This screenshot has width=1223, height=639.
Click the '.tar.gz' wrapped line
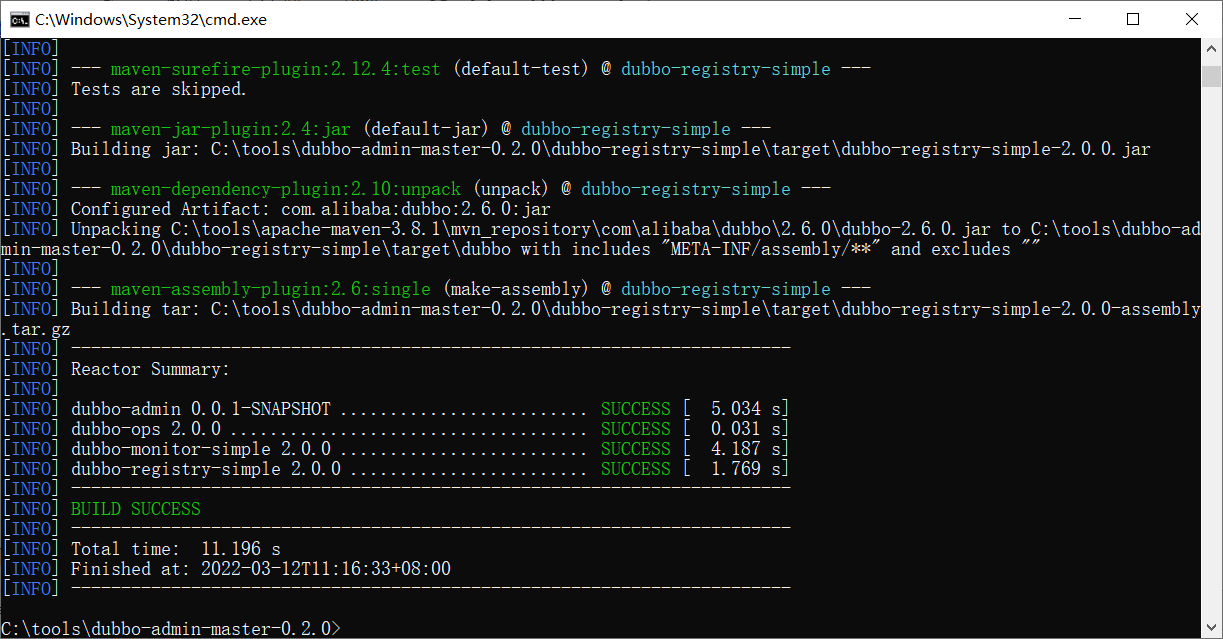coord(35,329)
